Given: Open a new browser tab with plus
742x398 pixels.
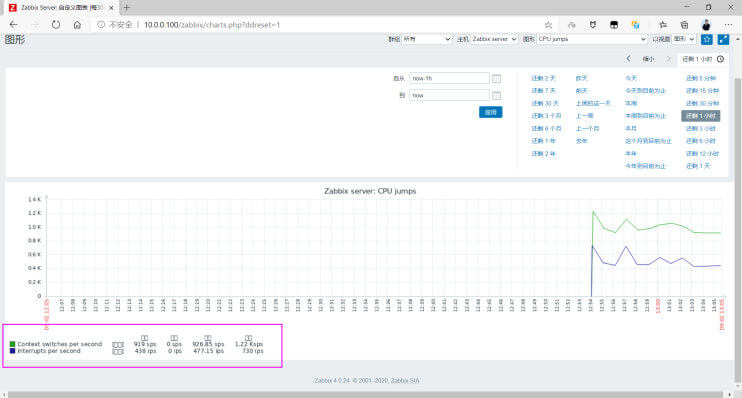Looking at the screenshot, I should coord(126,8).
